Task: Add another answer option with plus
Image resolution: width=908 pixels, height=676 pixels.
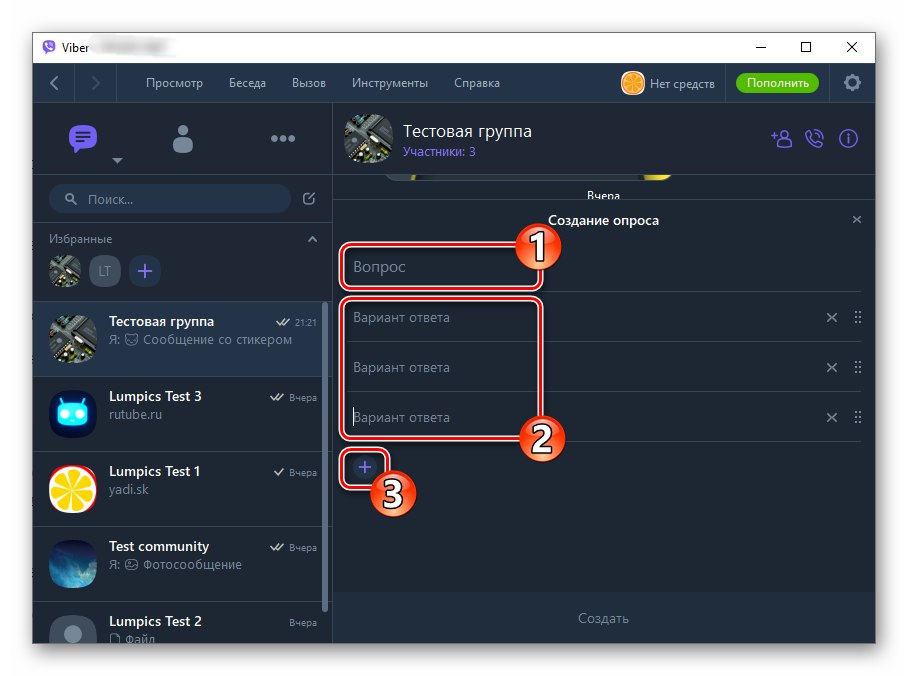Action: pos(364,467)
